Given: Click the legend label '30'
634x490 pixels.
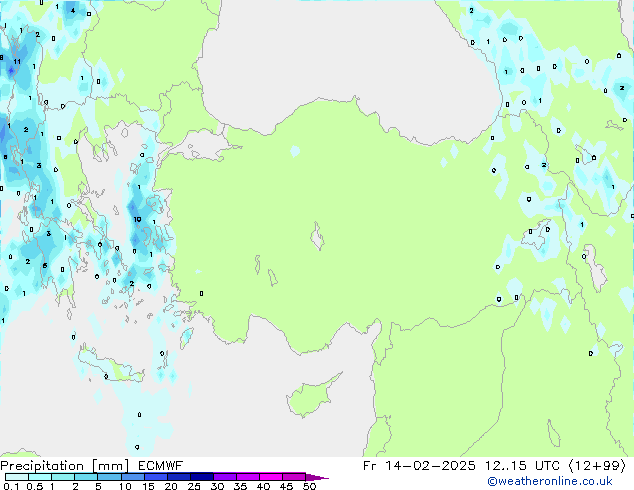Looking at the screenshot, I should click(217, 486).
